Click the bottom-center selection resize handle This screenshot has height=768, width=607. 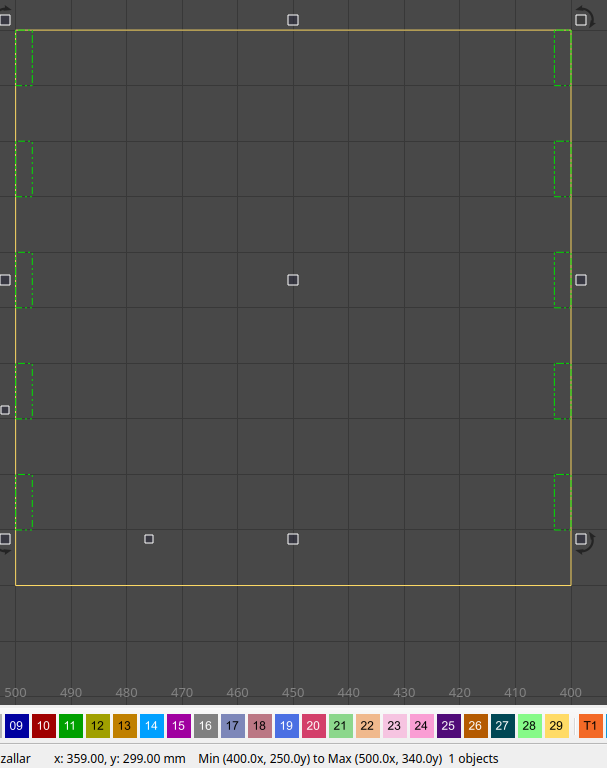(x=293, y=539)
